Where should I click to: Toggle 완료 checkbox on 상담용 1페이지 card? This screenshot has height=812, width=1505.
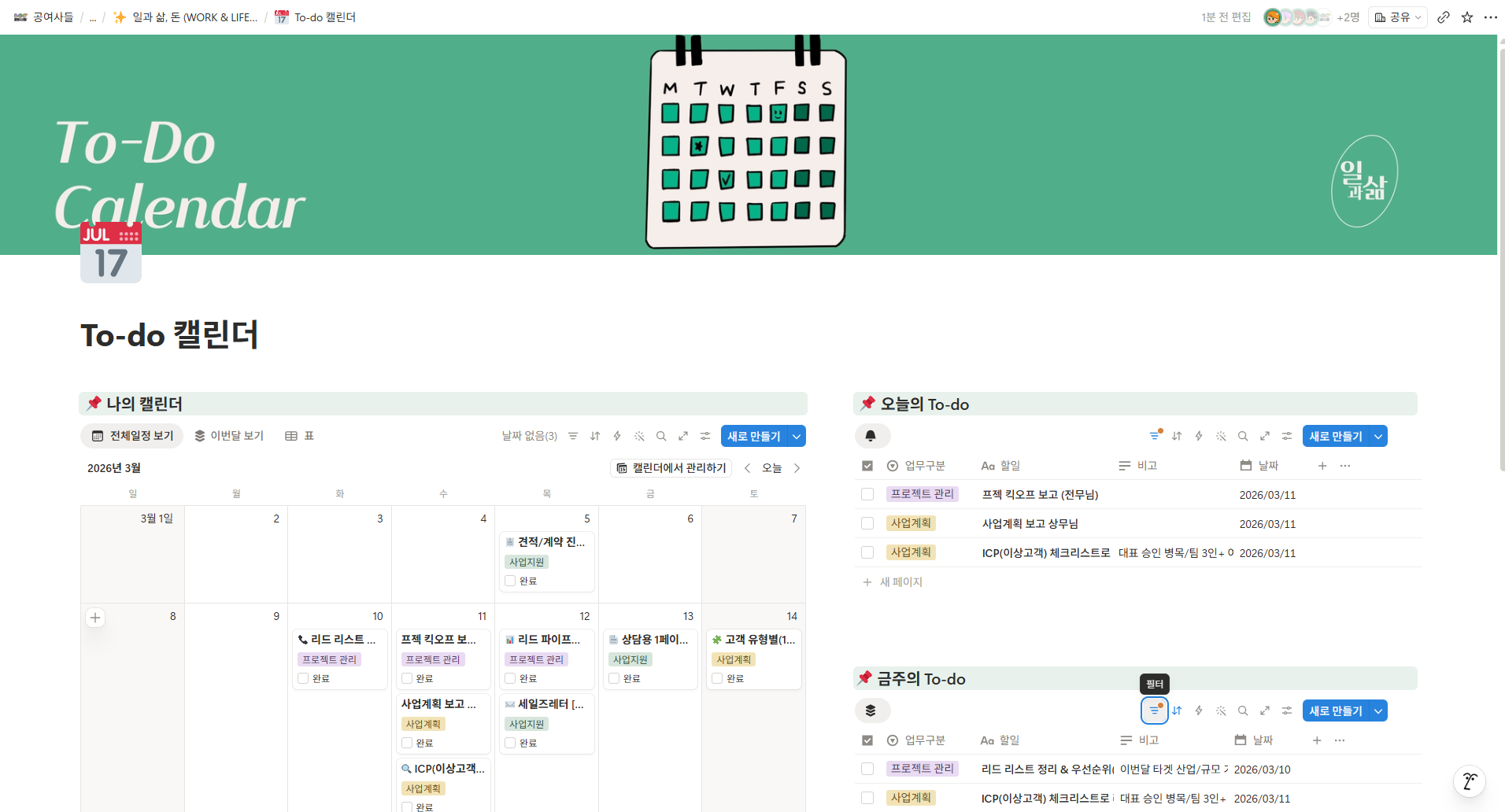[614, 678]
